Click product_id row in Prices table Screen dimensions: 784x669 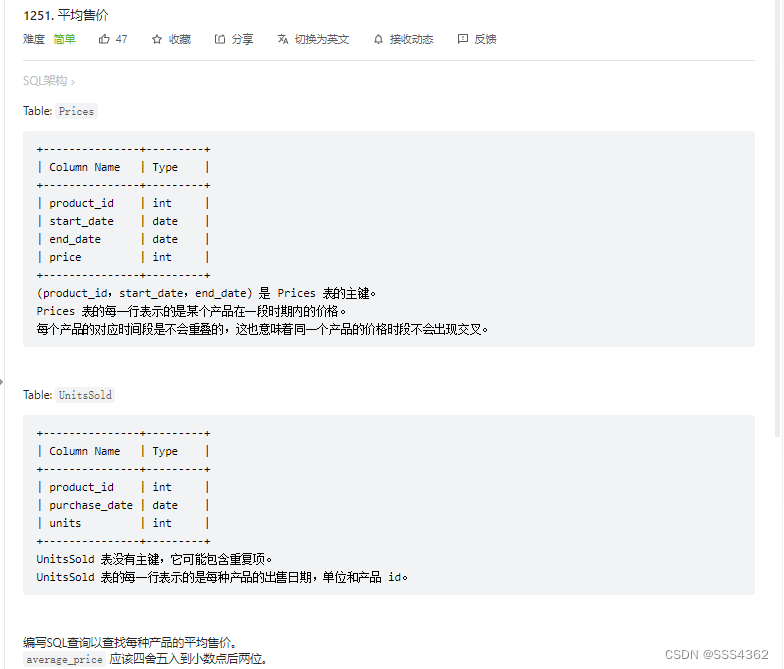pyautogui.click(x=123, y=203)
